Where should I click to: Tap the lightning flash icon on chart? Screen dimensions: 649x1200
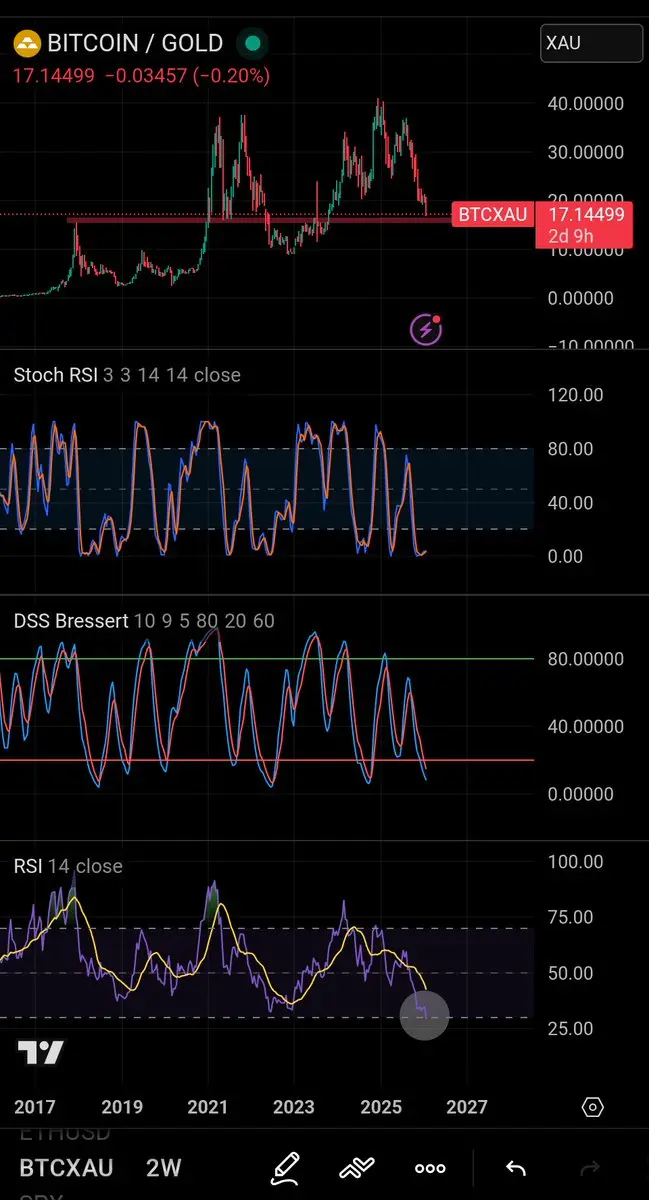tap(426, 329)
